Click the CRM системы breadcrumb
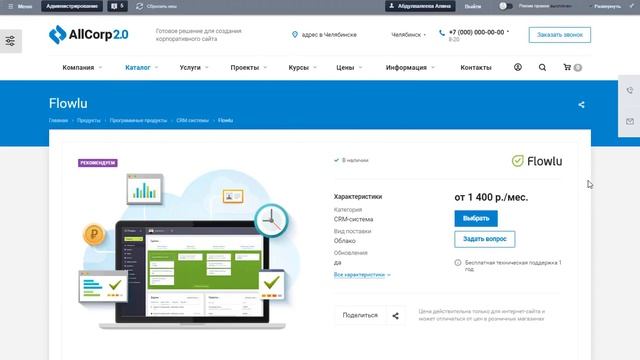 point(192,120)
